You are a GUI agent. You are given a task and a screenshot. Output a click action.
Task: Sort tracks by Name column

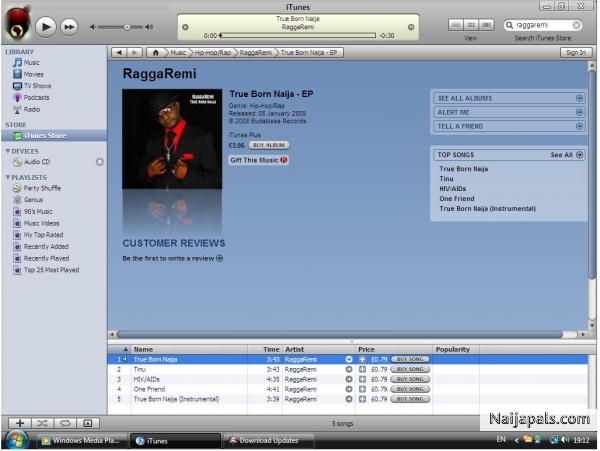(x=189, y=350)
